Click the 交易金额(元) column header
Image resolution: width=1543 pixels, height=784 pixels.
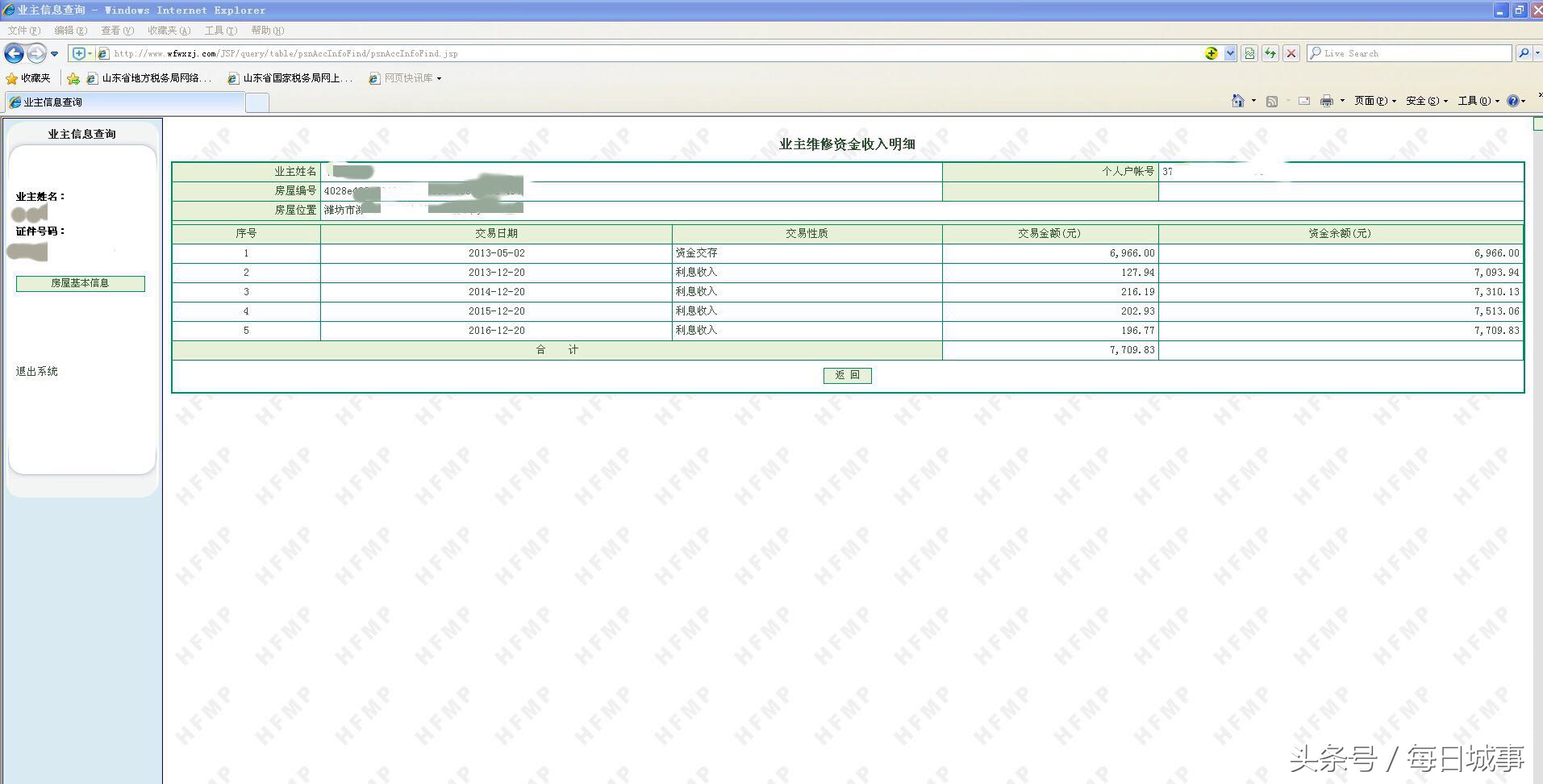(x=1049, y=233)
